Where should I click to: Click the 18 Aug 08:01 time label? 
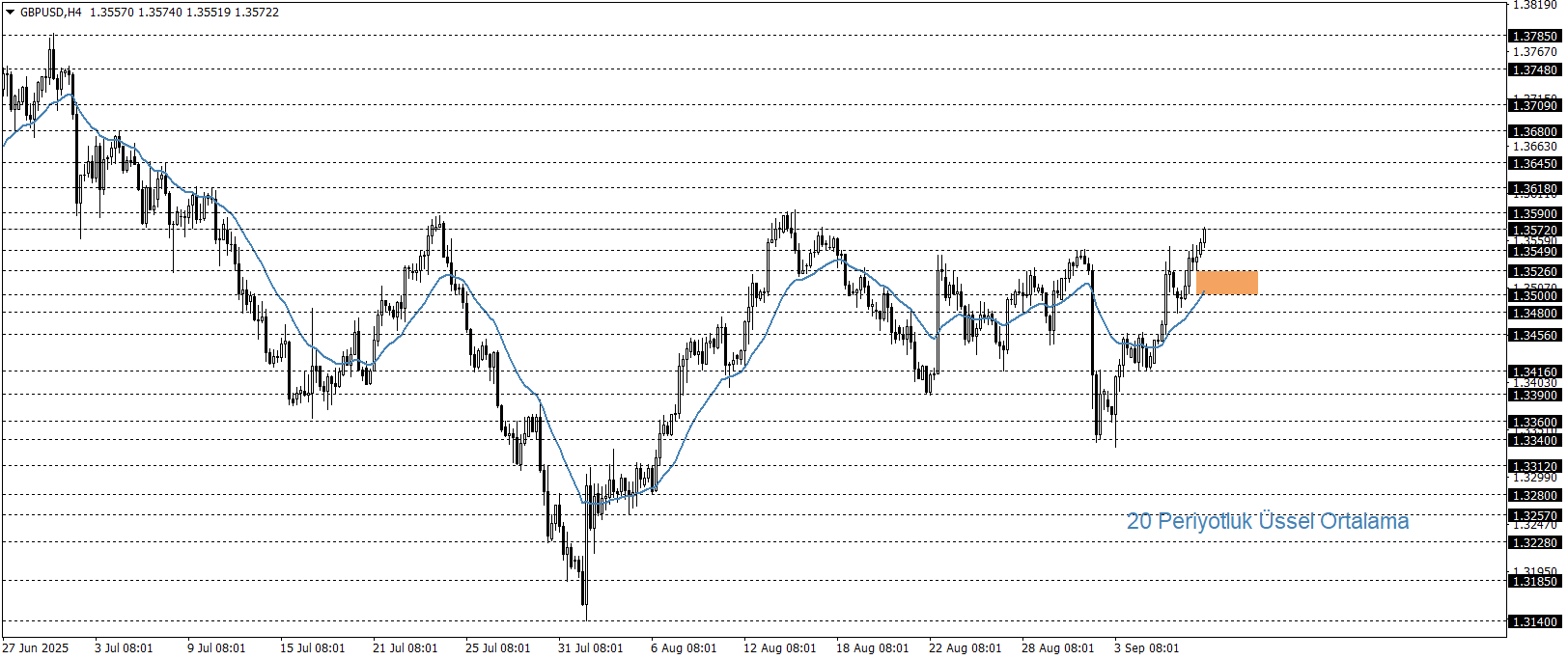[872, 647]
